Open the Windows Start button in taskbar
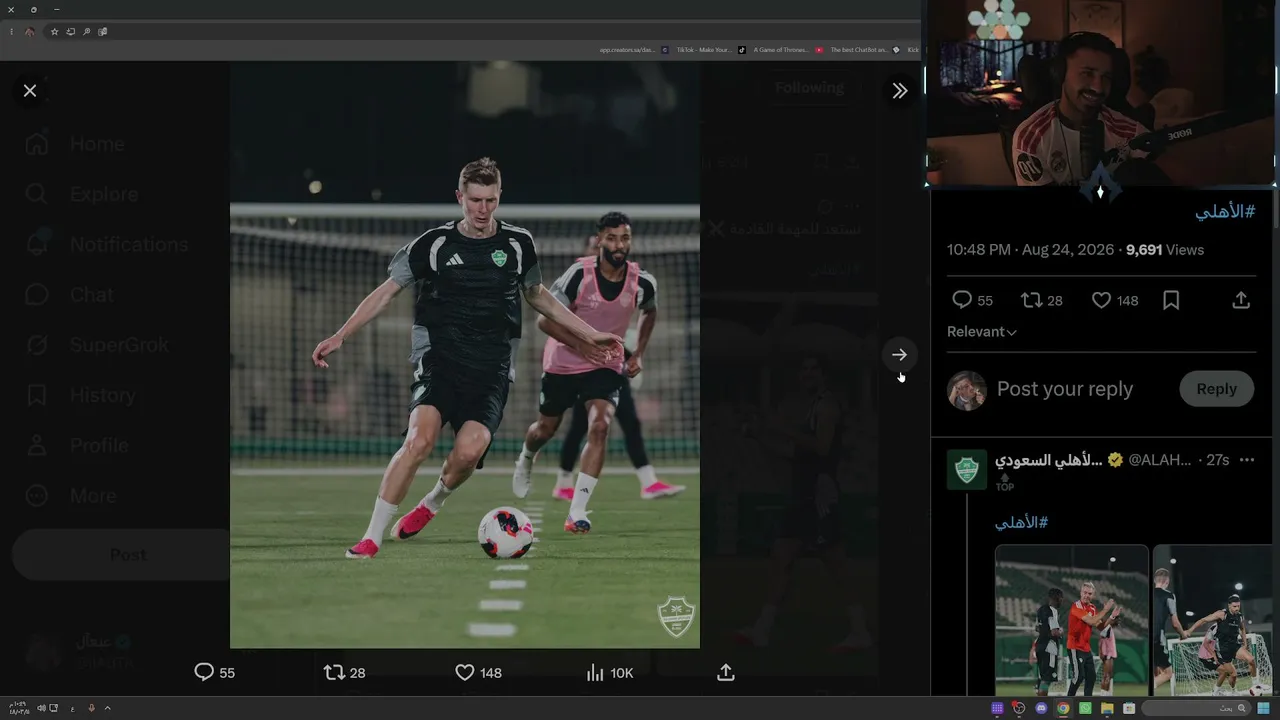Screen dimensions: 1280x720 pos(1263,708)
